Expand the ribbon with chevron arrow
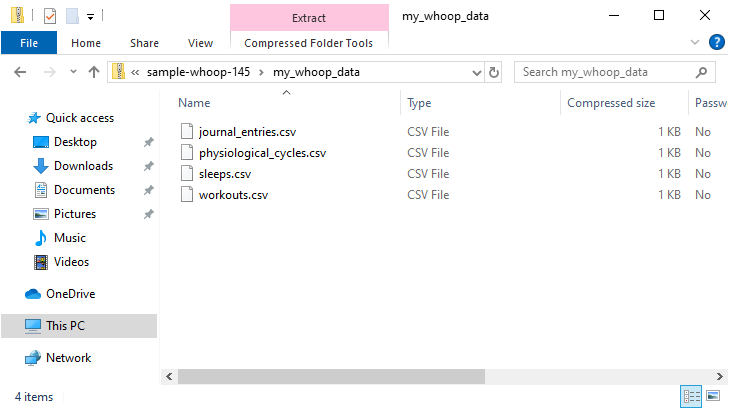The width and height of the screenshot is (729, 409). tap(695, 42)
